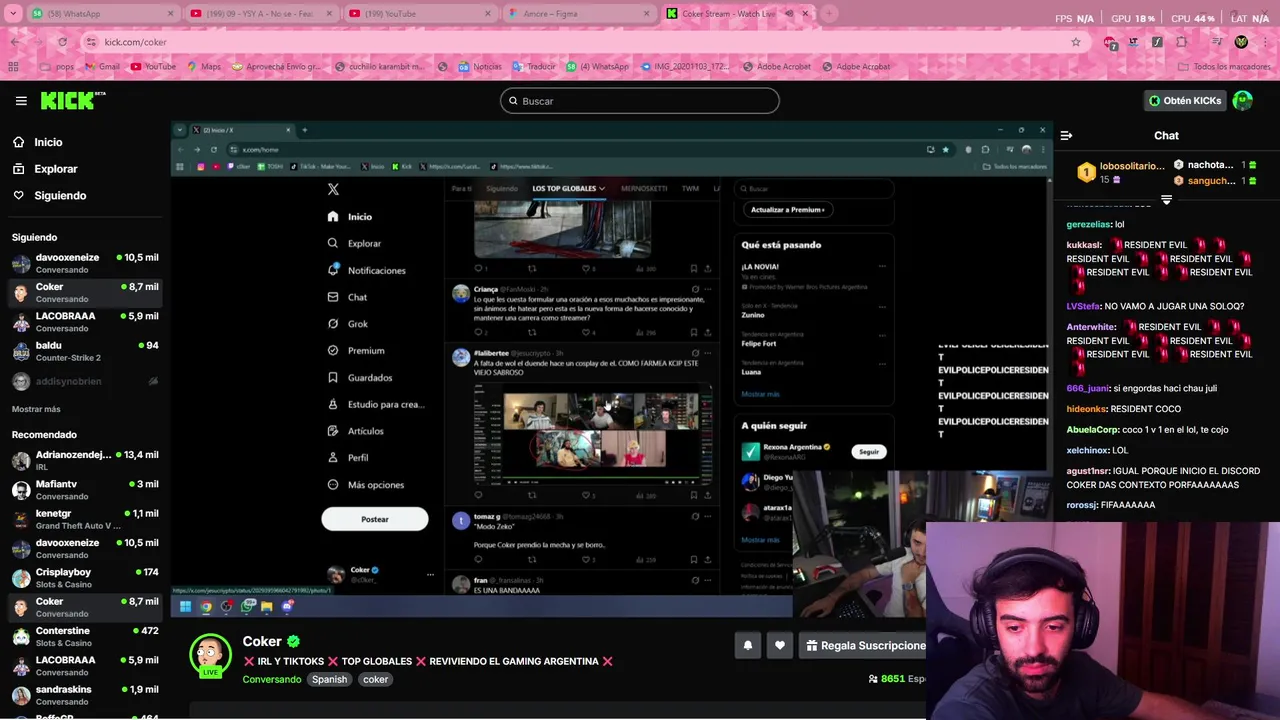
Task: Click the Obtén KICKs button
Action: click(1185, 101)
